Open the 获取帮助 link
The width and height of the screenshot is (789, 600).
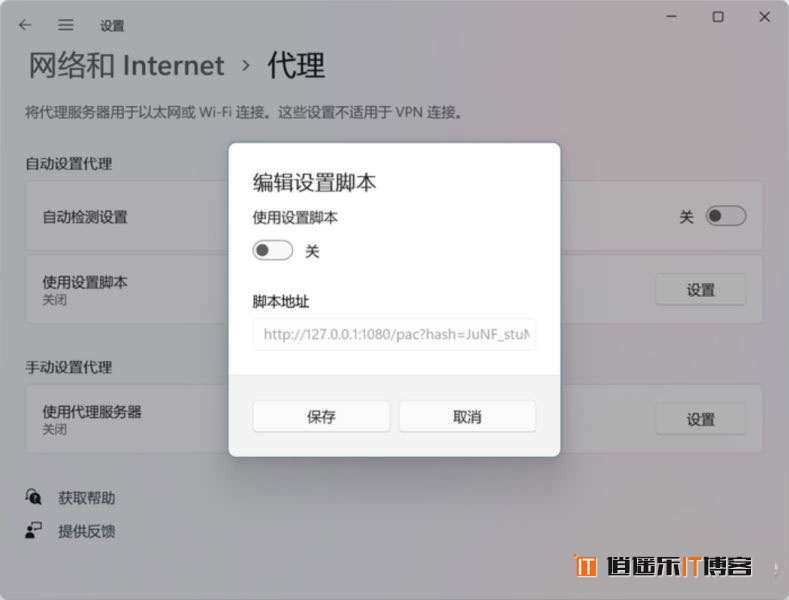[x=87, y=498]
